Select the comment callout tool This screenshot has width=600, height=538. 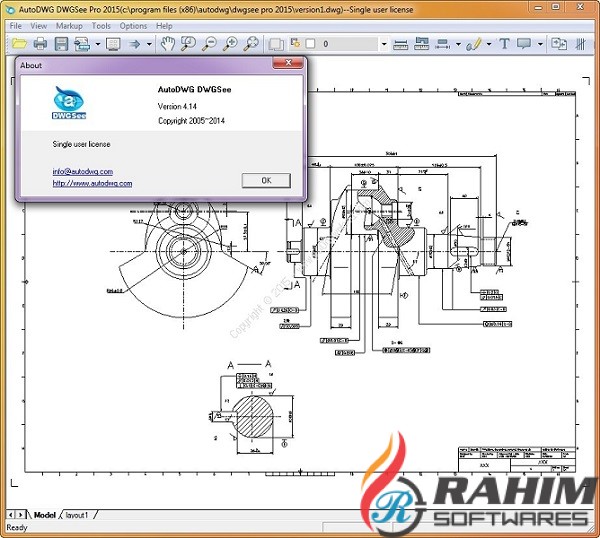pos(524,44)
